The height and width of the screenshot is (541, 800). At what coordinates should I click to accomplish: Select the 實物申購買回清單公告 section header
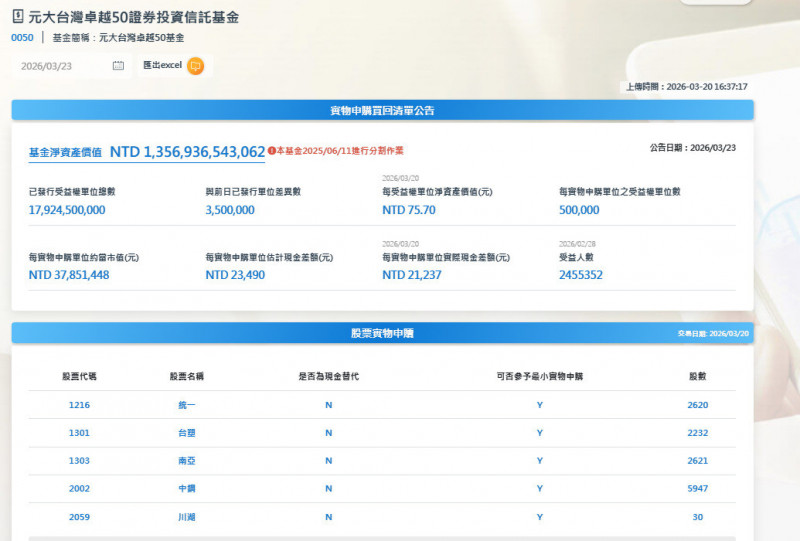click(382, 110)
